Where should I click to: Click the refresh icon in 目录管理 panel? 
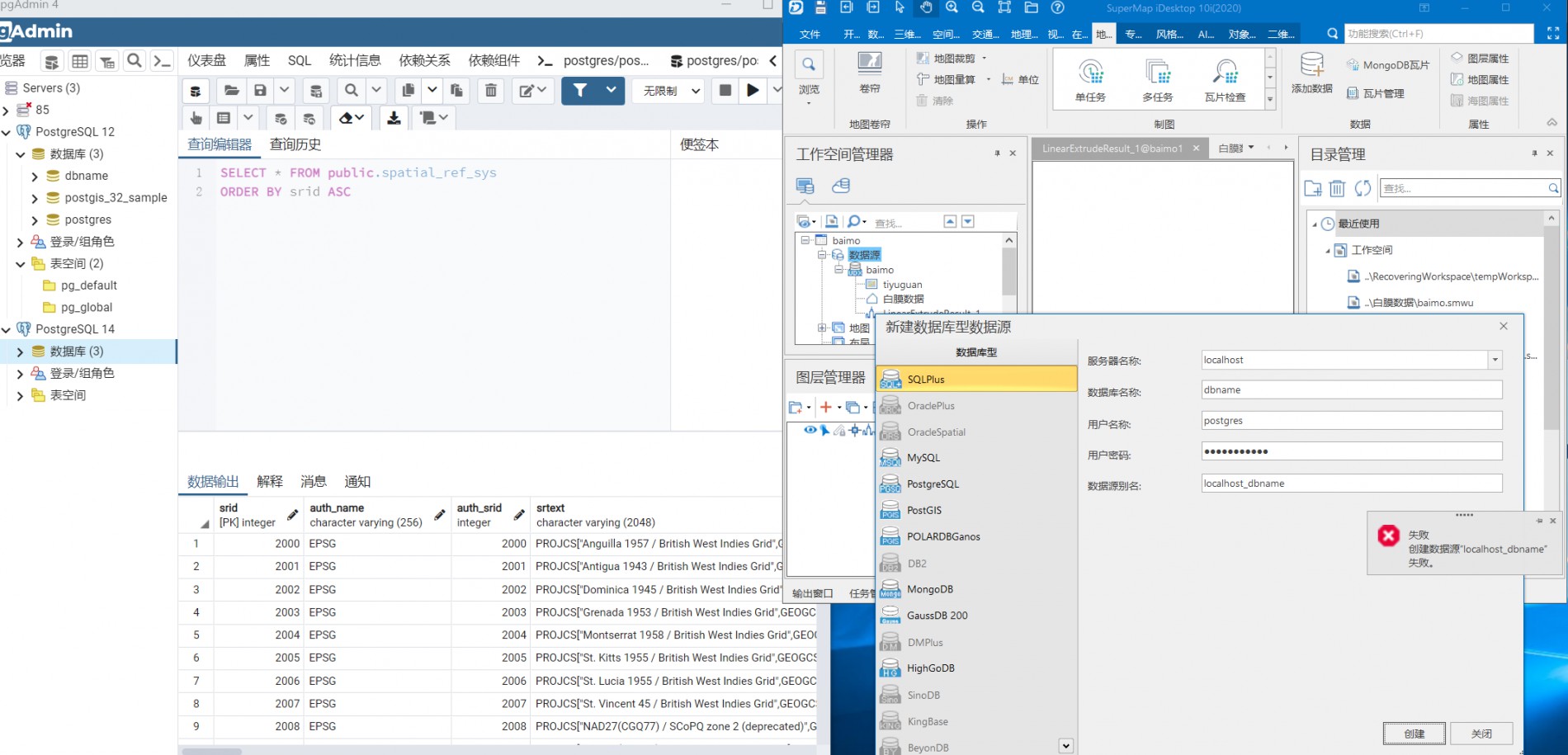coord(1363,188)
